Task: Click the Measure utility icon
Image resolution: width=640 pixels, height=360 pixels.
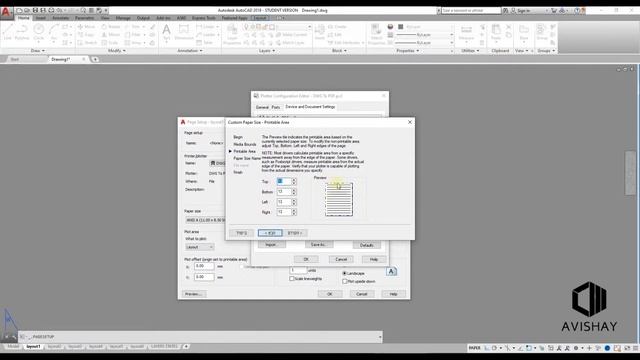Action: coord(466,32)
